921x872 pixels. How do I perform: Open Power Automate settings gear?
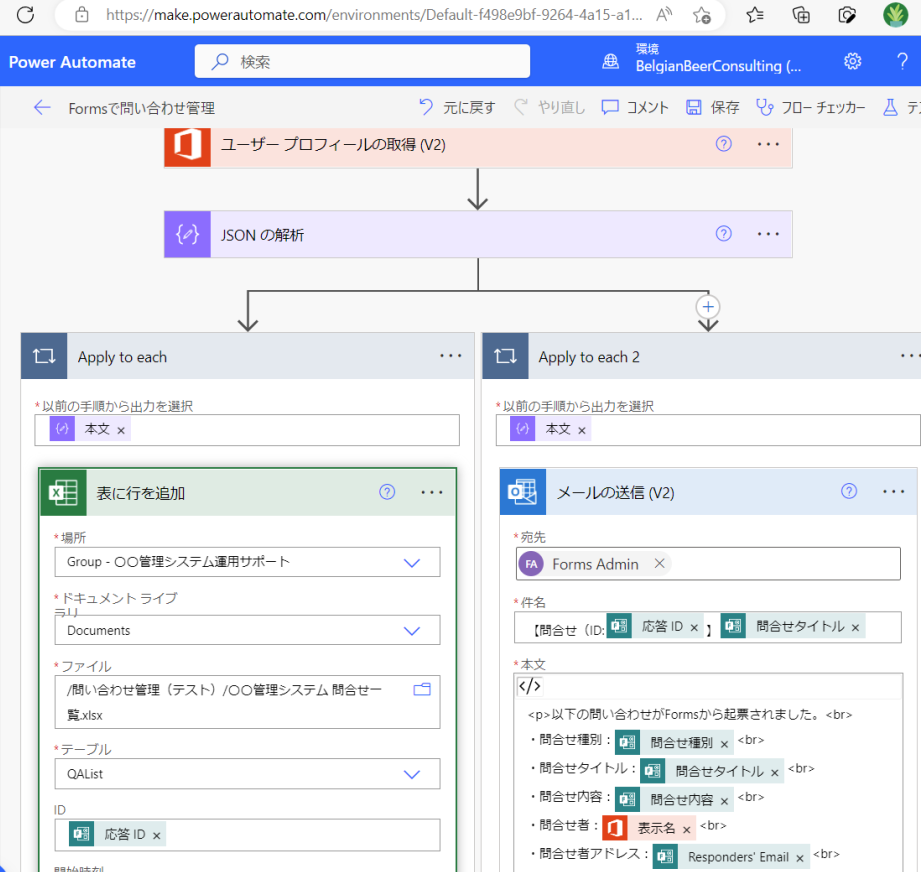pyautogui.click(x=852, y=61)
